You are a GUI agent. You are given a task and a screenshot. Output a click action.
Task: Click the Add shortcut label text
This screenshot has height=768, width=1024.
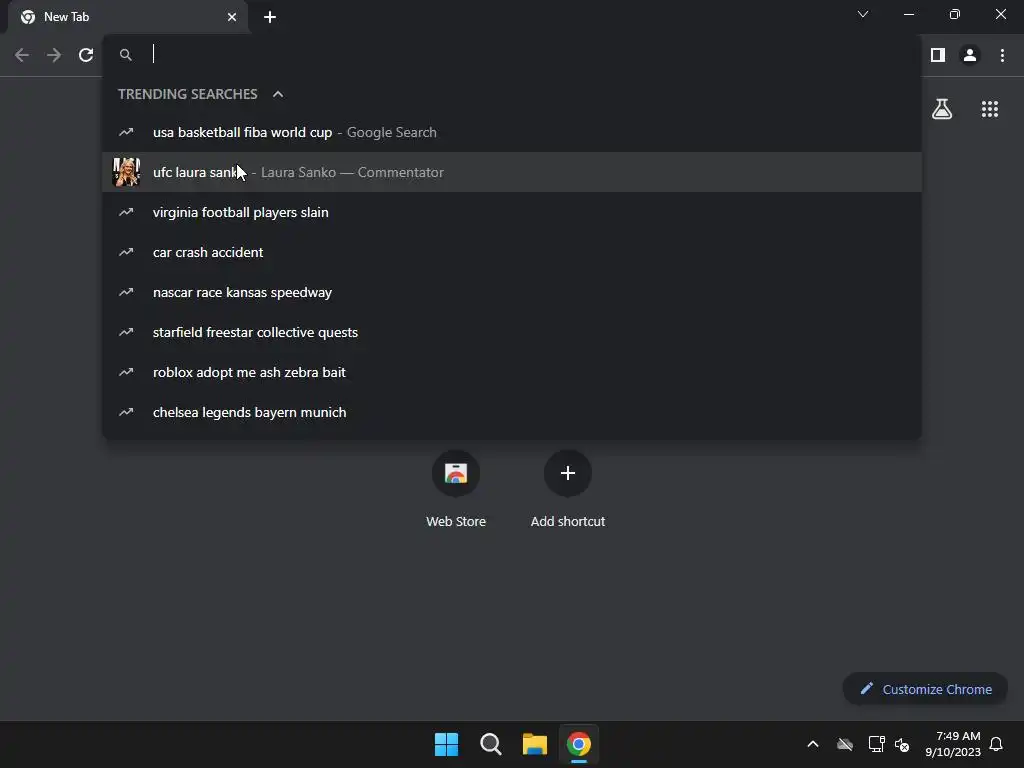click(x=568, y=521)
